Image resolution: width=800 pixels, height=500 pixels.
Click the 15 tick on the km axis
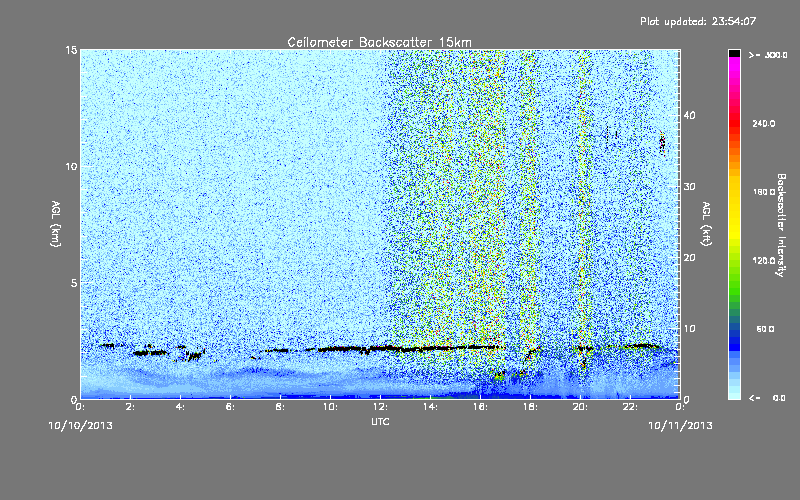[x=71, y=50]
